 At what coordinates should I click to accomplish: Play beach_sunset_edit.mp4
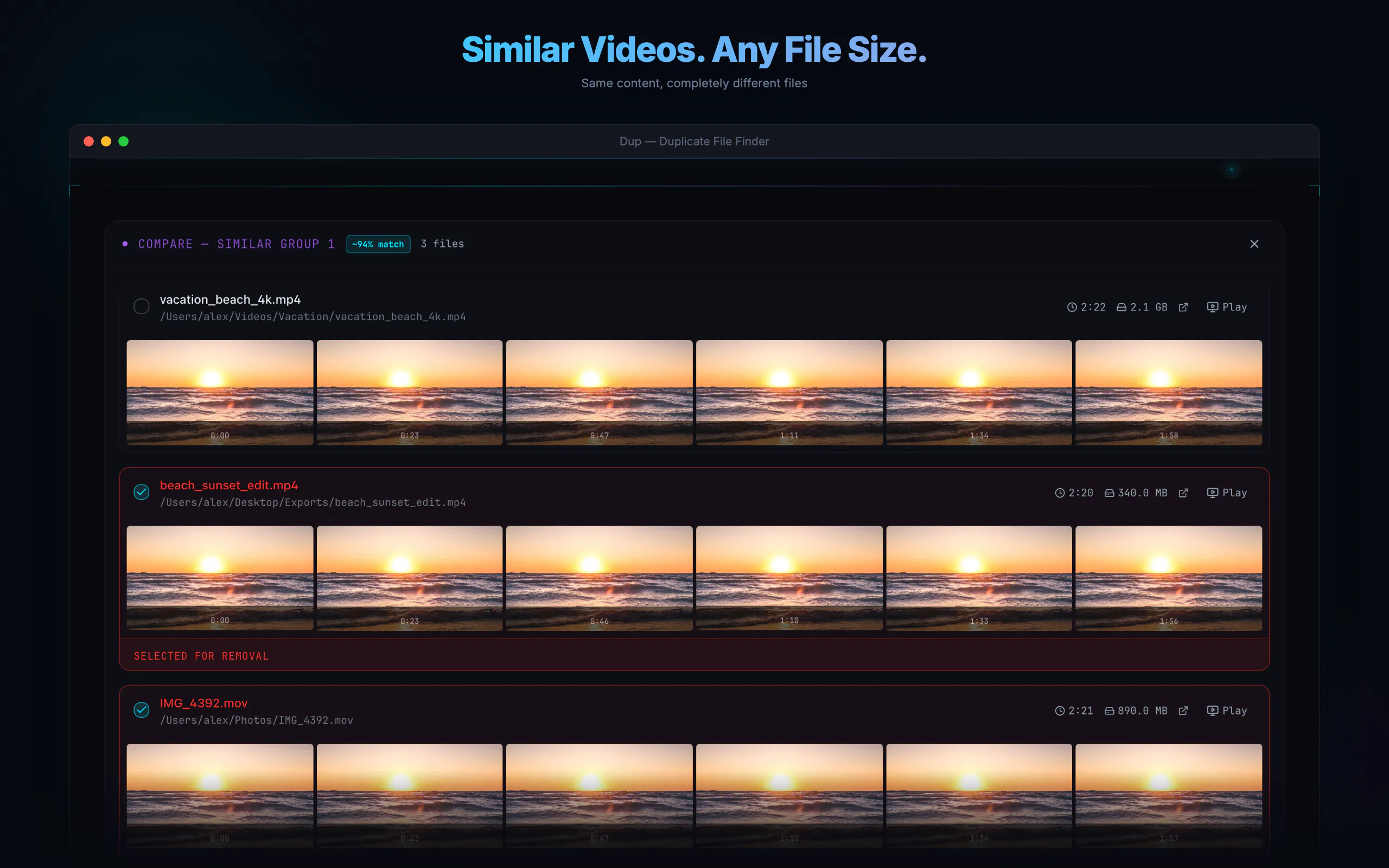(x=1227, y=493)
